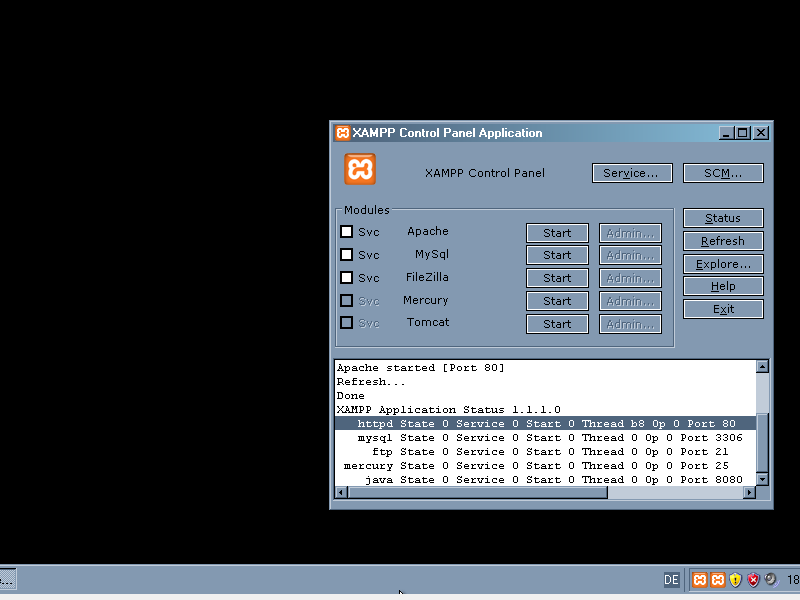
Task: Open the Help button
Action: coord(723,286)
